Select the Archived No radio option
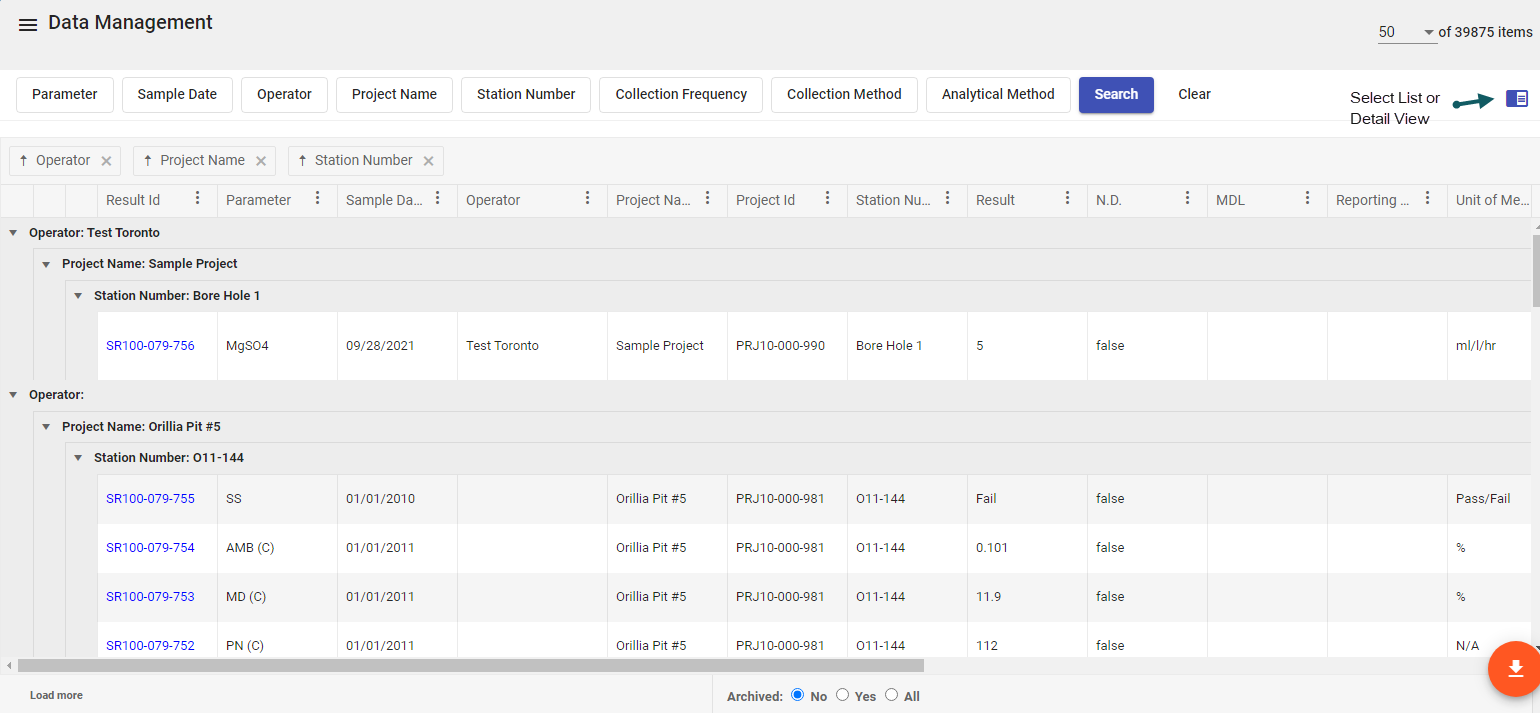The width and height of the screenshot is (1540, 713). (x=797, y=695)
